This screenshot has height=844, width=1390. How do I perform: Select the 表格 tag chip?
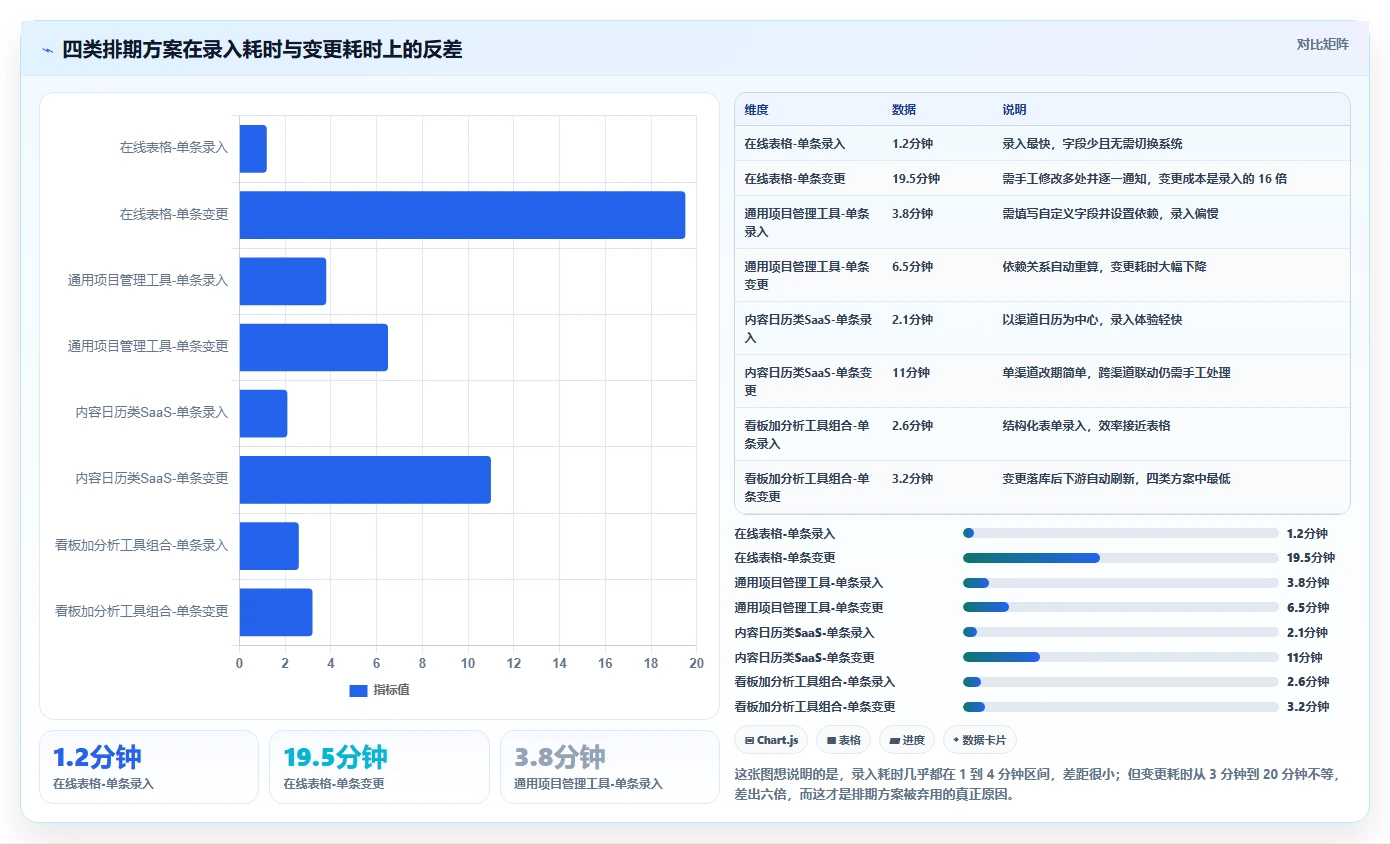843,740
